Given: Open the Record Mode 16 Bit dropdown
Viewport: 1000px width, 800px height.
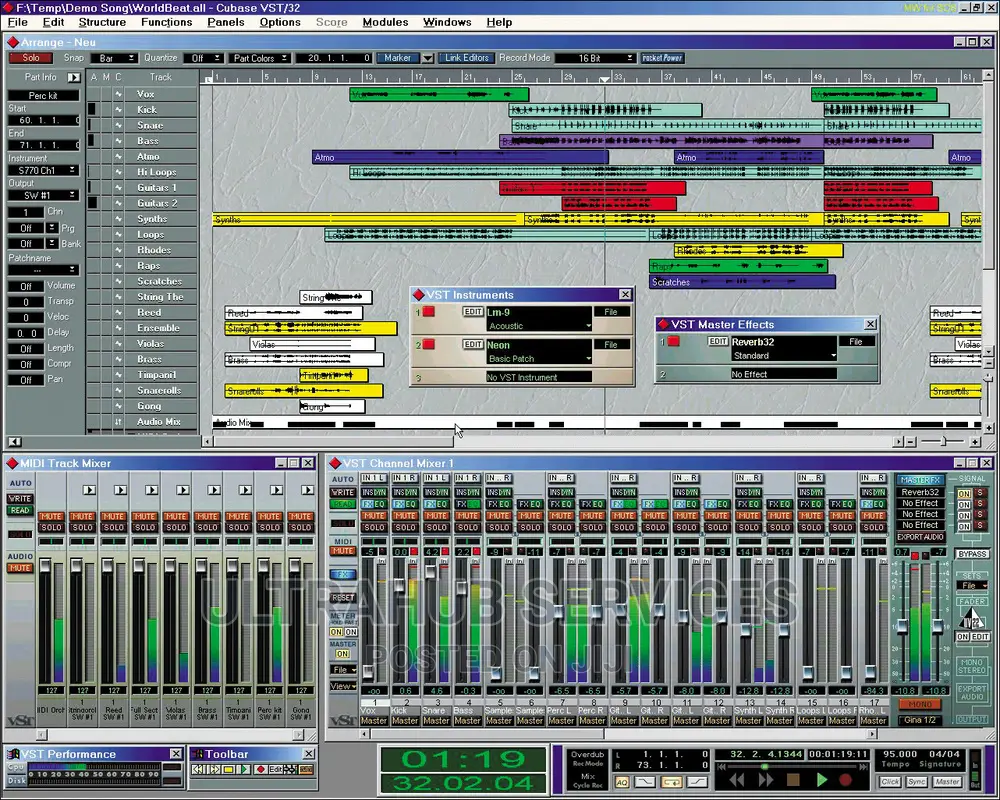Looking at the screenshot, I should point(596,58).
